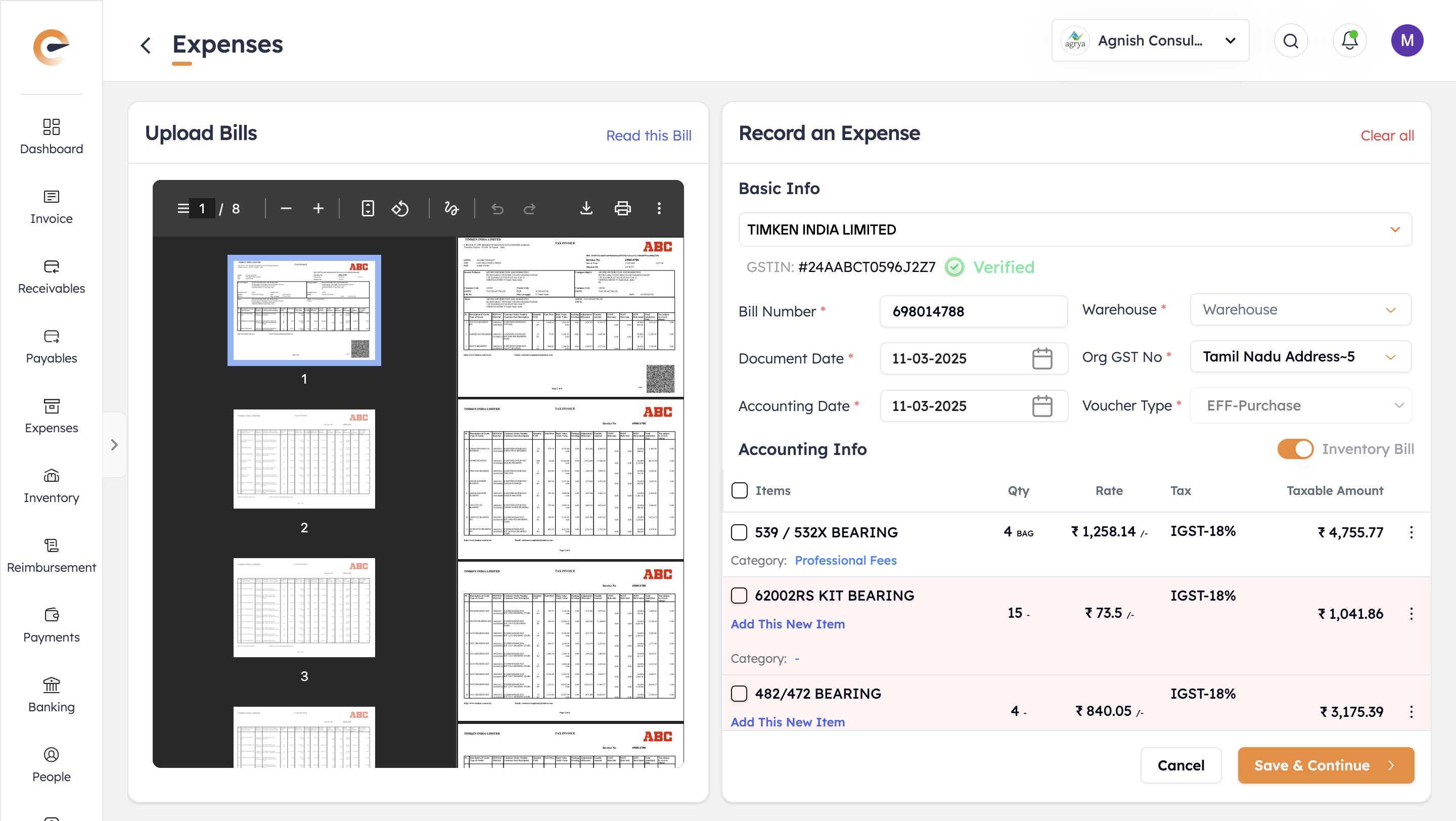Toggle the Inventory Bill switch
This screenshot has height=821, width=1456.
tap(1295, 448)
